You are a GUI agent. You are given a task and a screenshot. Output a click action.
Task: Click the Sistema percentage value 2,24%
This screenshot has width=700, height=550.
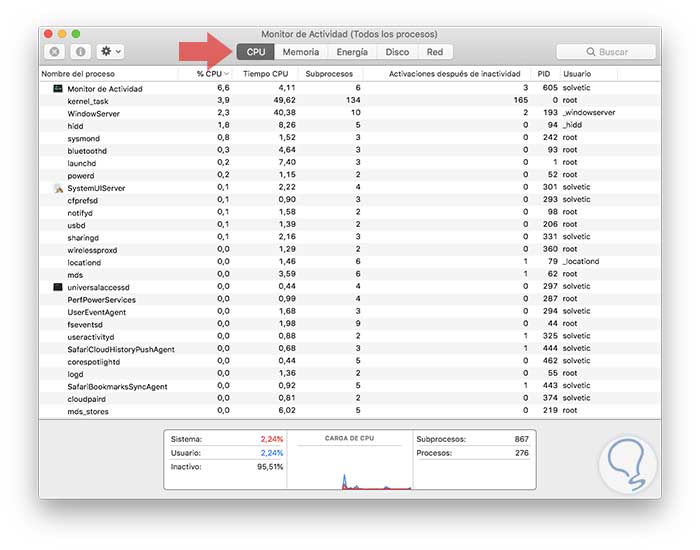coord(272,439)
